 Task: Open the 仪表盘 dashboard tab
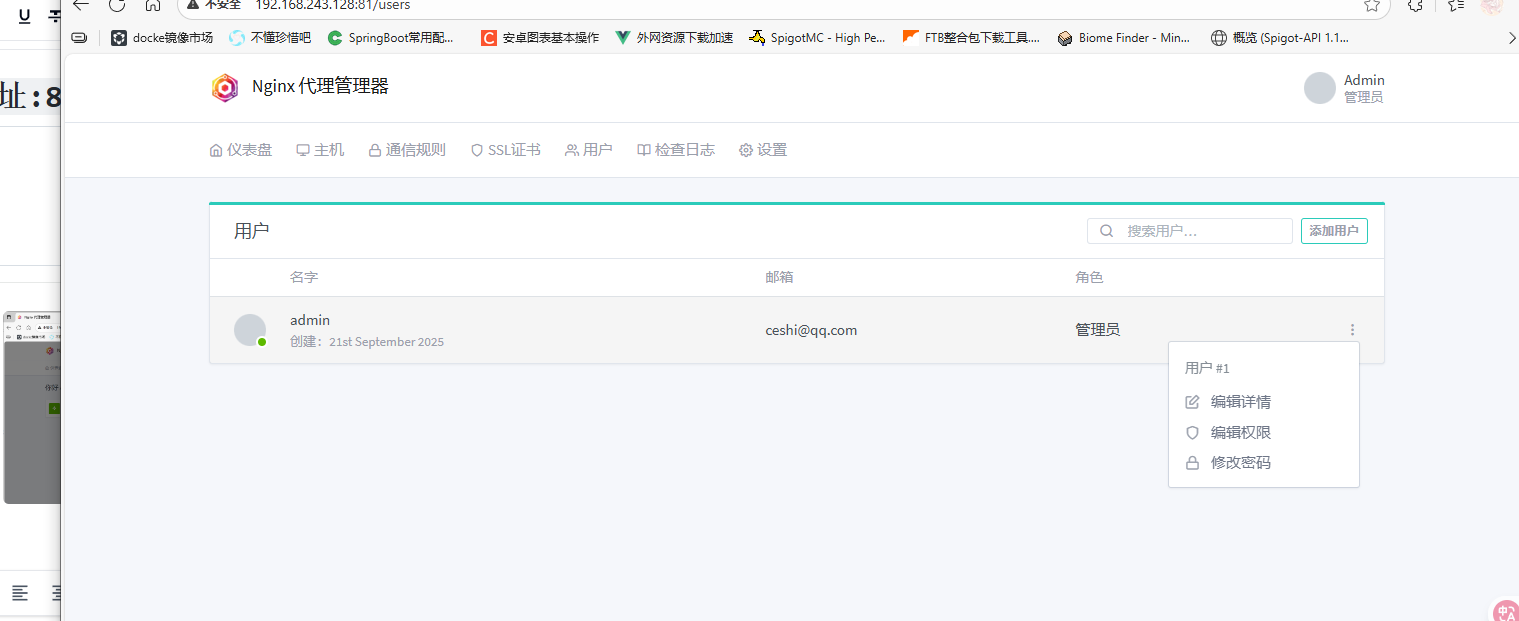[x=241, y=150]
